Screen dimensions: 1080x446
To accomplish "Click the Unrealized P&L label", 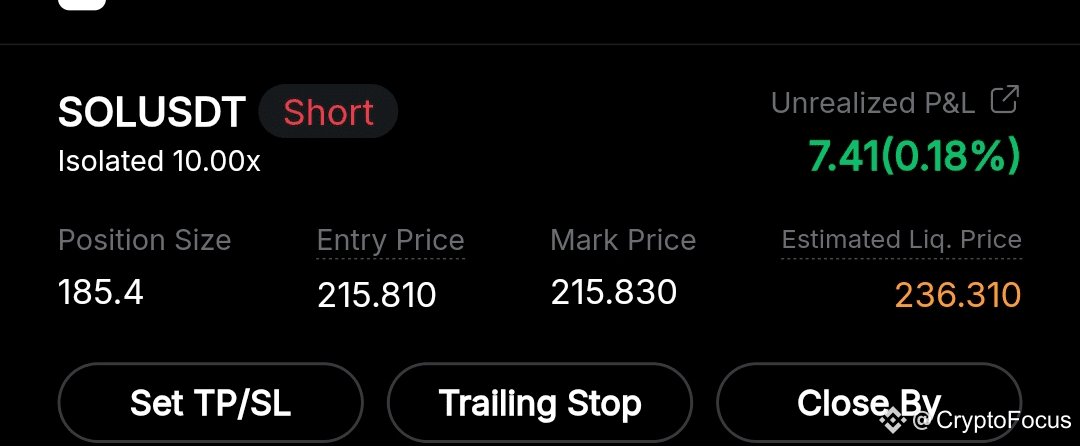I will tap(873, 103).
